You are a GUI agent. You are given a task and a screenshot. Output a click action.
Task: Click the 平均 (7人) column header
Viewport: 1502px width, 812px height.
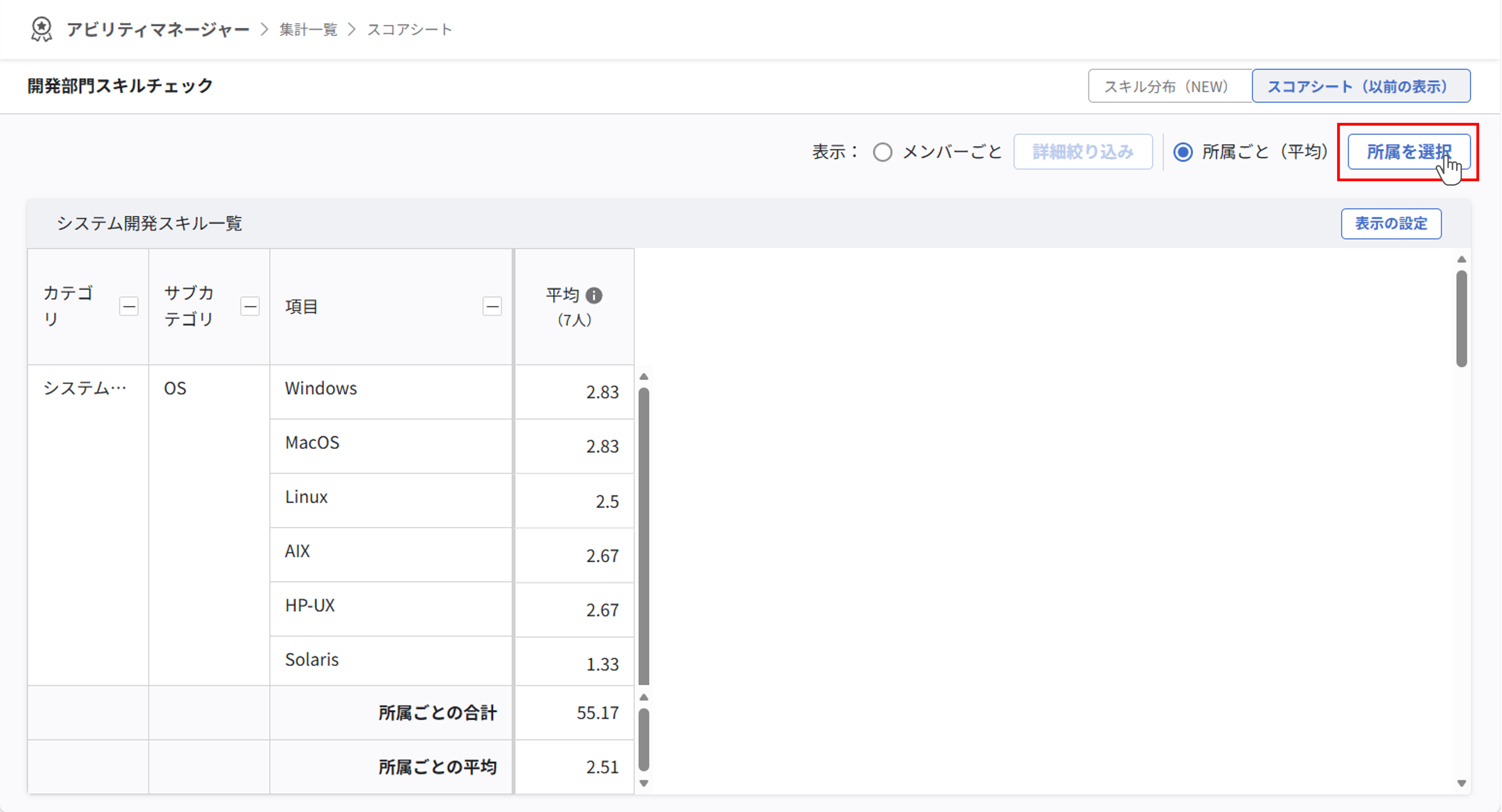(574, 307)
